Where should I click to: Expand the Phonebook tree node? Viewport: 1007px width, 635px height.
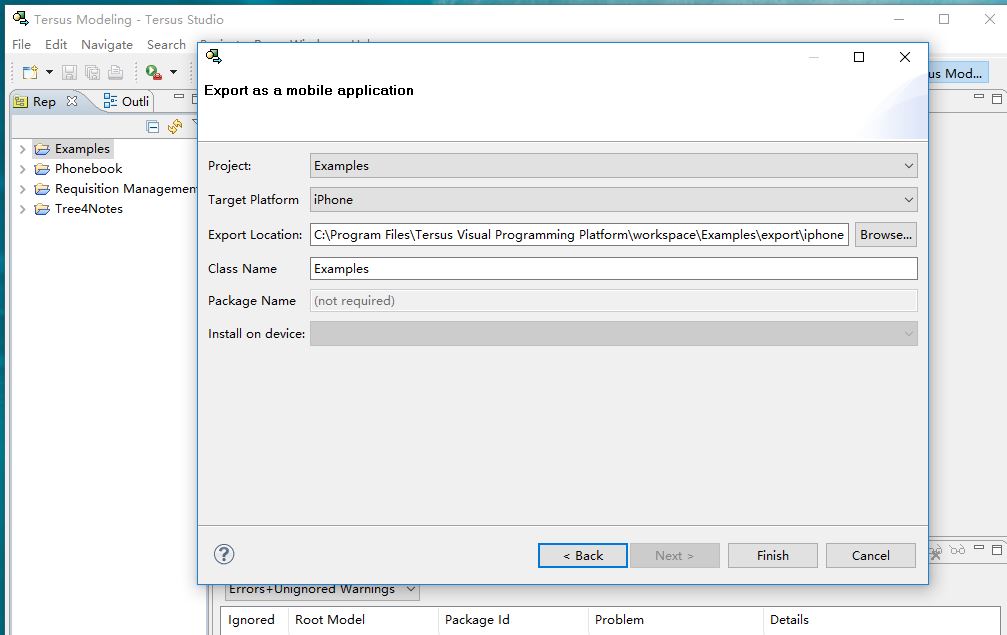click(x=22, y=169)
